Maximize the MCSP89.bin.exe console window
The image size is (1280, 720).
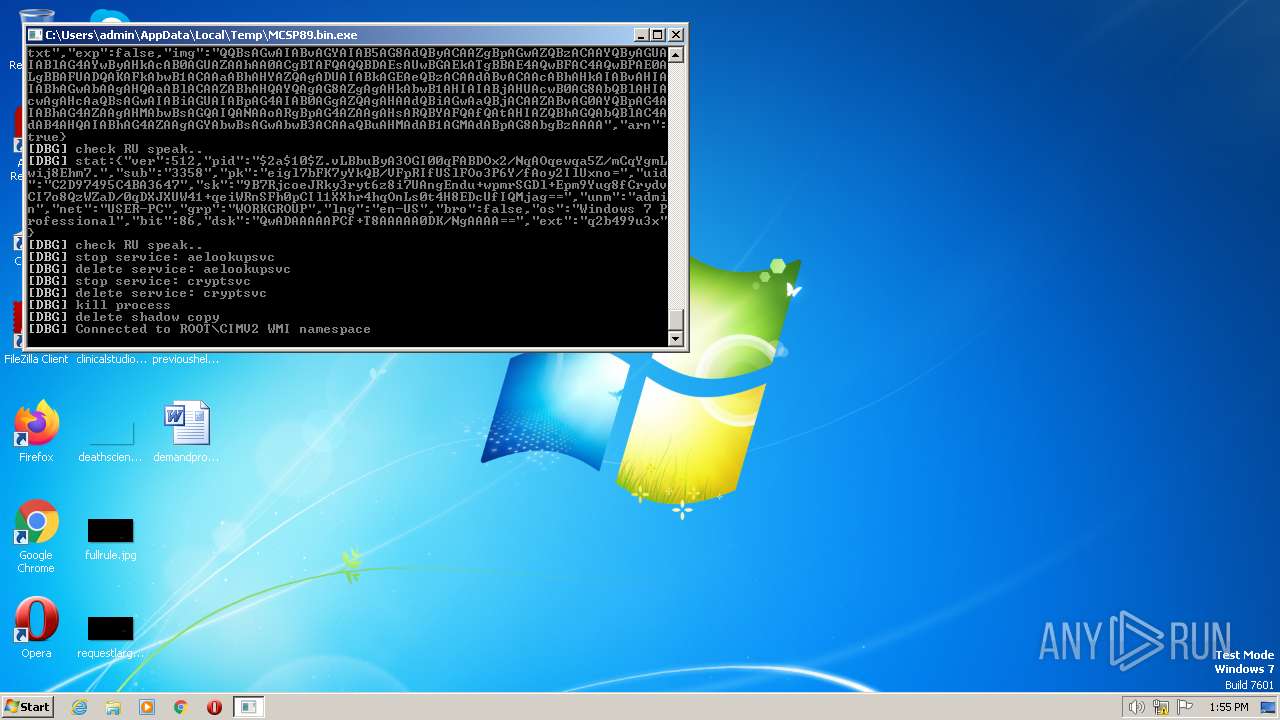point(658,35)
